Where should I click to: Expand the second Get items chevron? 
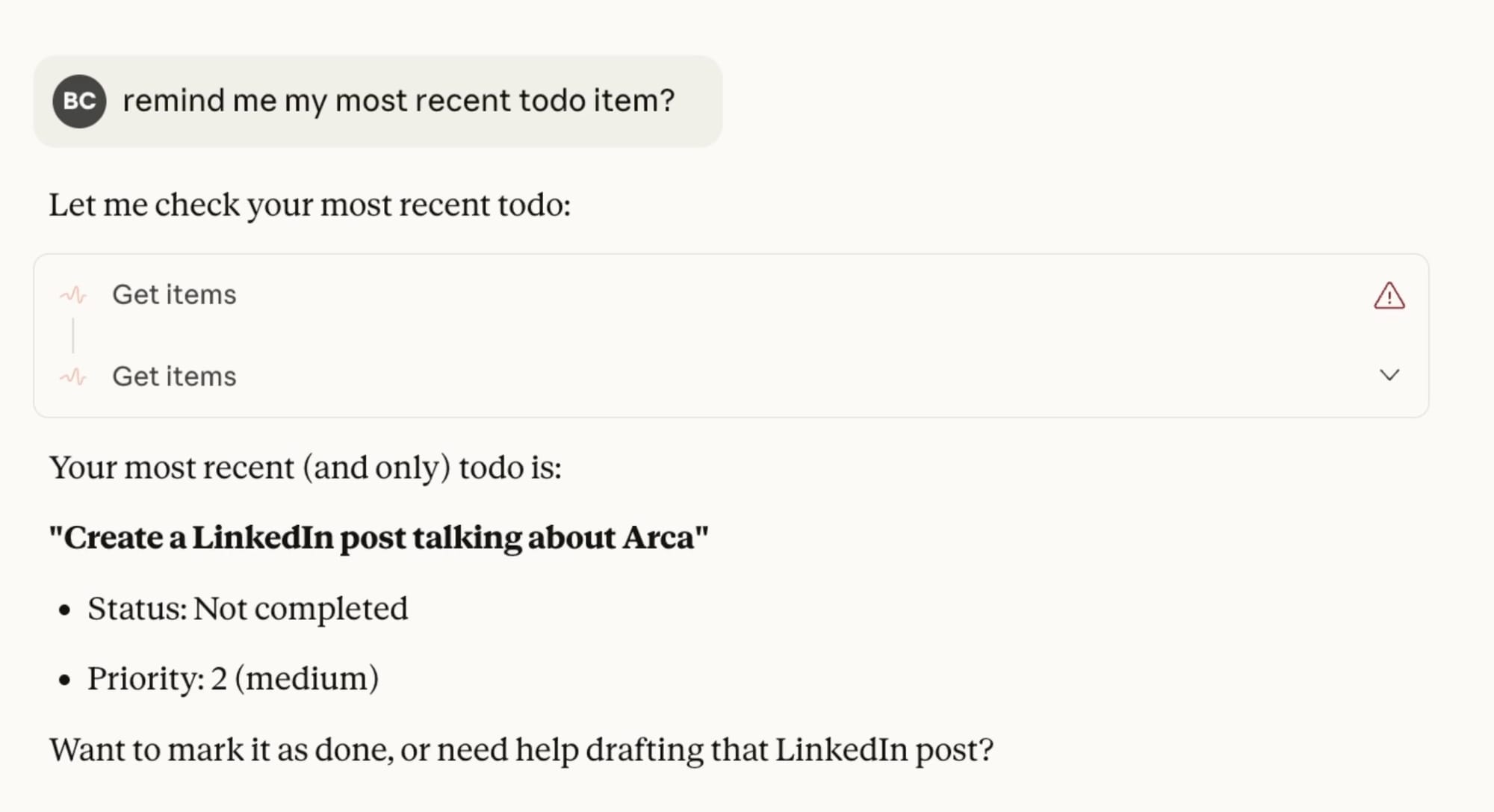tap(1389, 375)
